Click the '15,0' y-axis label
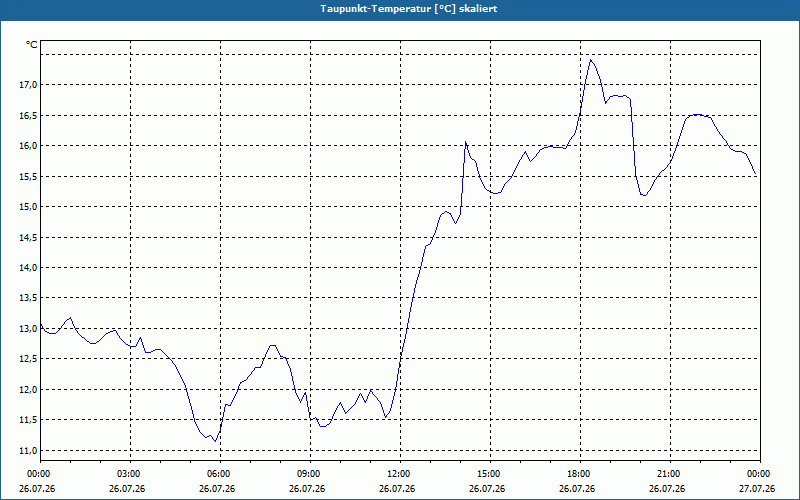Image resolution: width=800 pixels, height=500 pixels. tap(28, 207)
